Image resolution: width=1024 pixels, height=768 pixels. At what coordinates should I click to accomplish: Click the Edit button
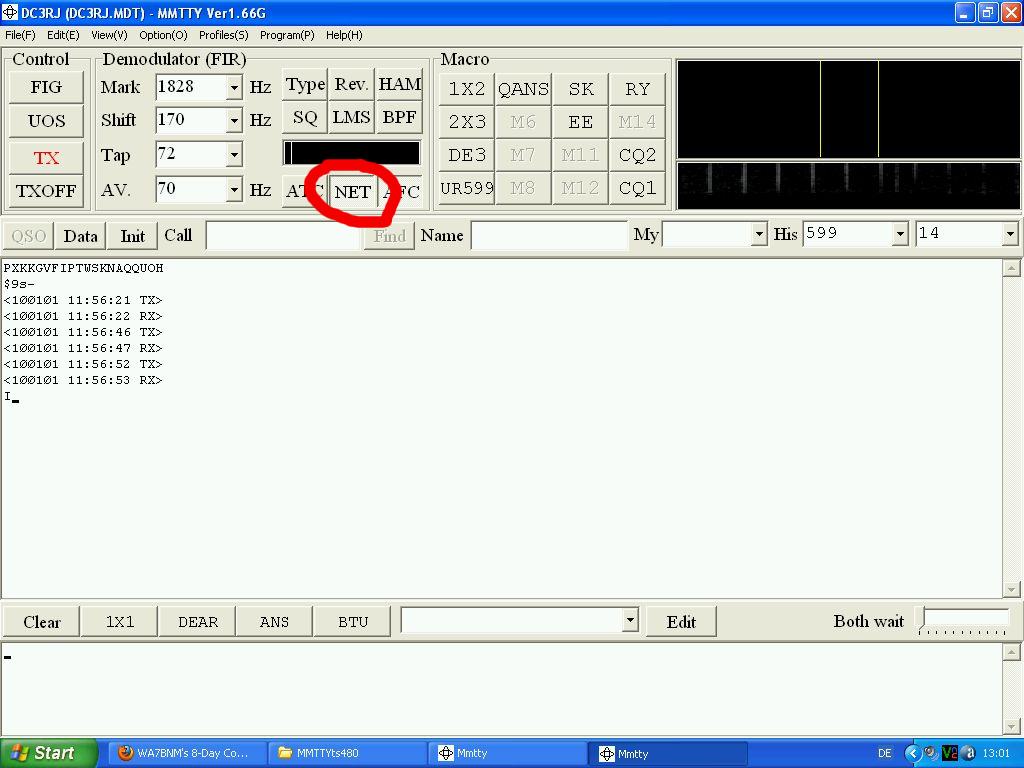(x=681, y=621)
